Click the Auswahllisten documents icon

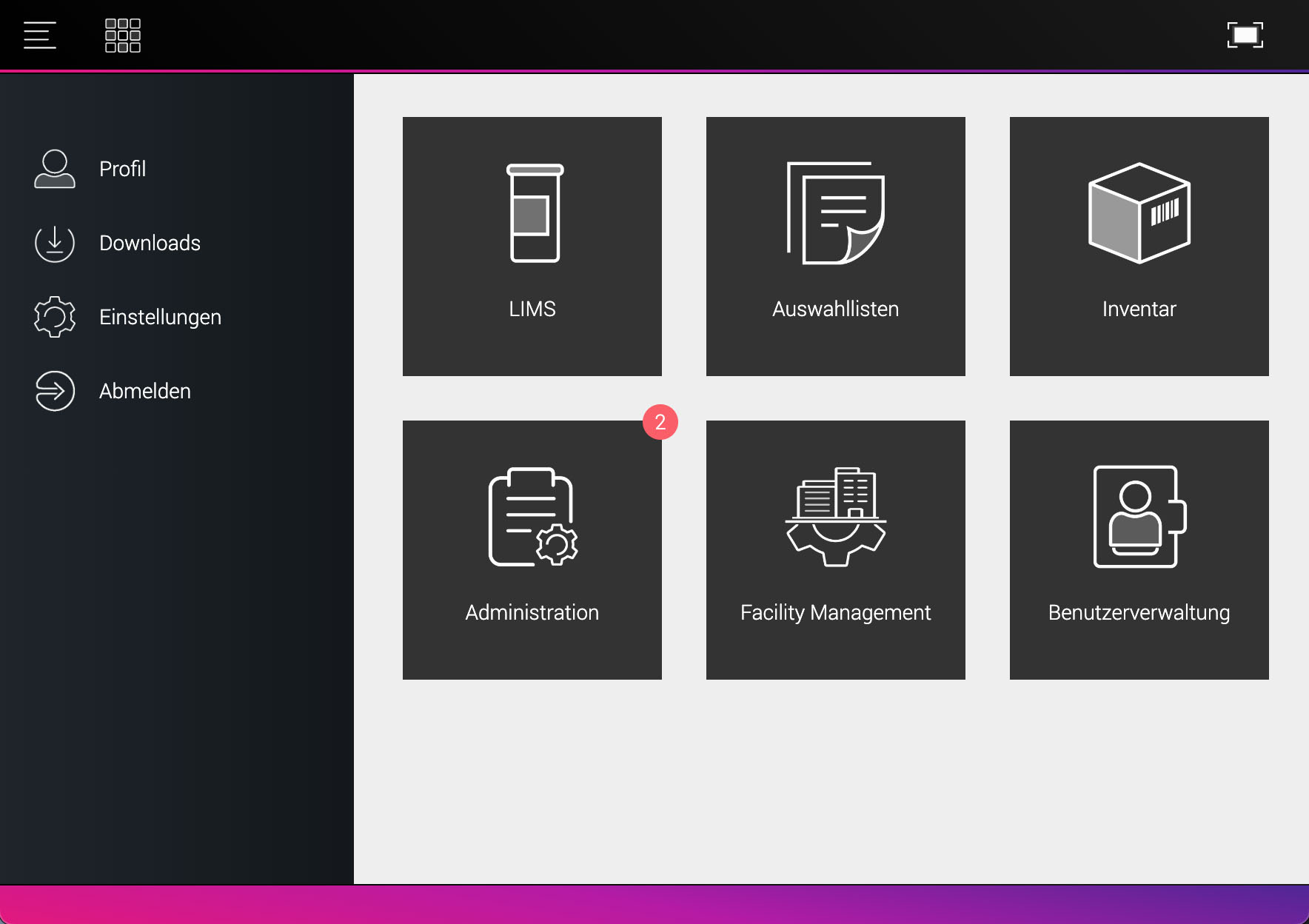(x=835, y=213)
